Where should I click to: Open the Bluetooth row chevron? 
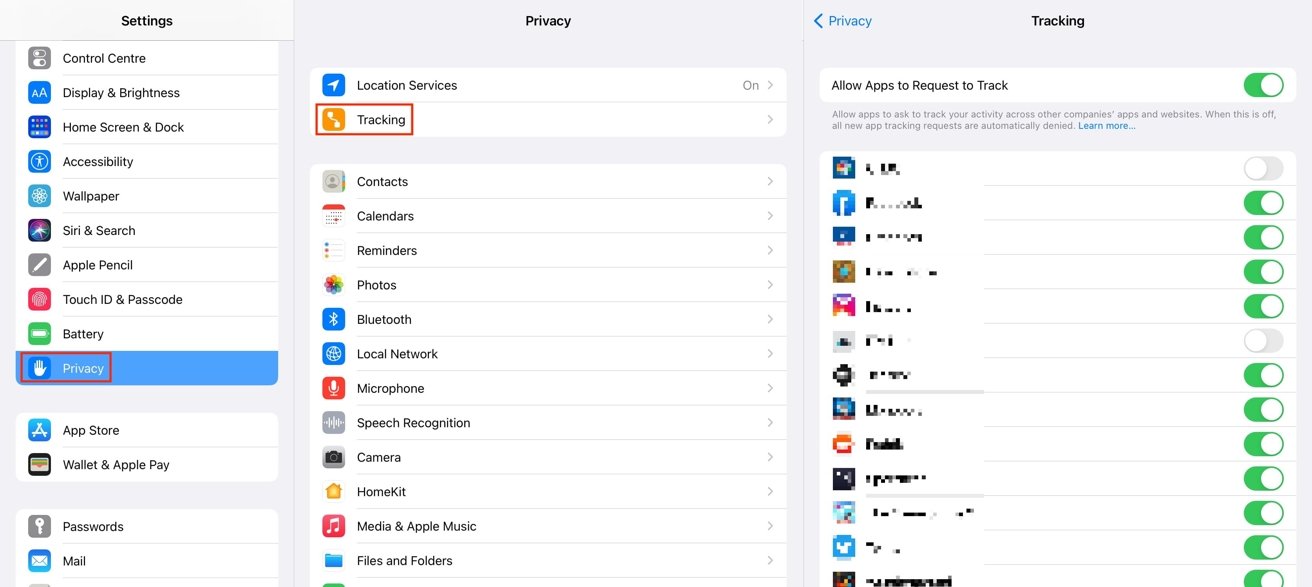(770, 320)
